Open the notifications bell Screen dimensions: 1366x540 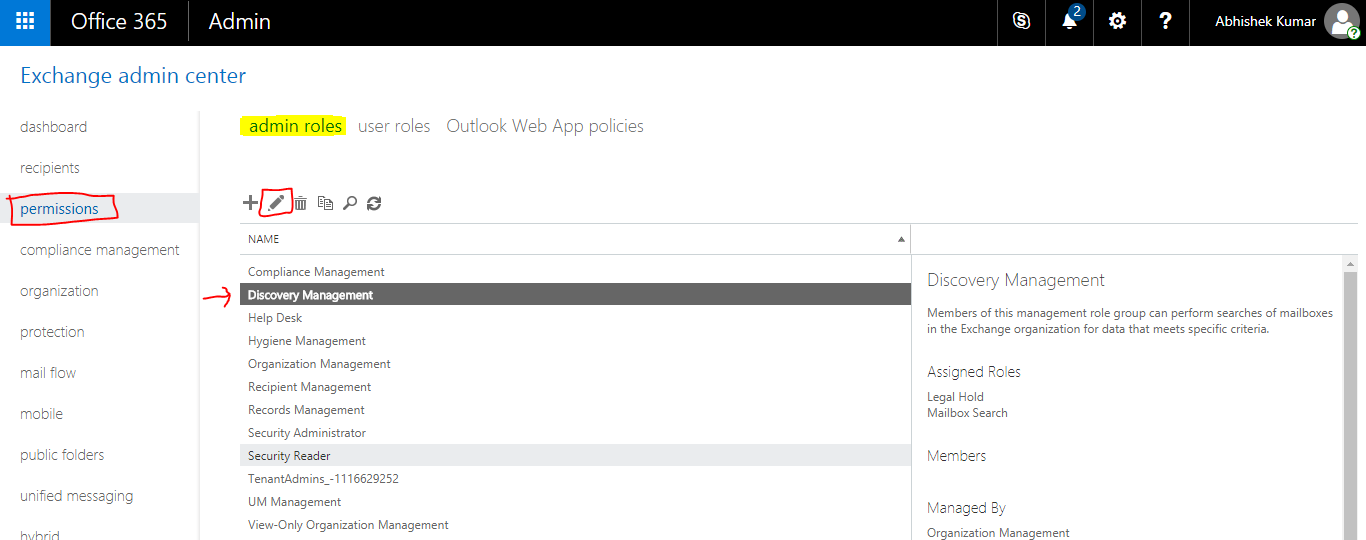click(x=1070, y=21)
